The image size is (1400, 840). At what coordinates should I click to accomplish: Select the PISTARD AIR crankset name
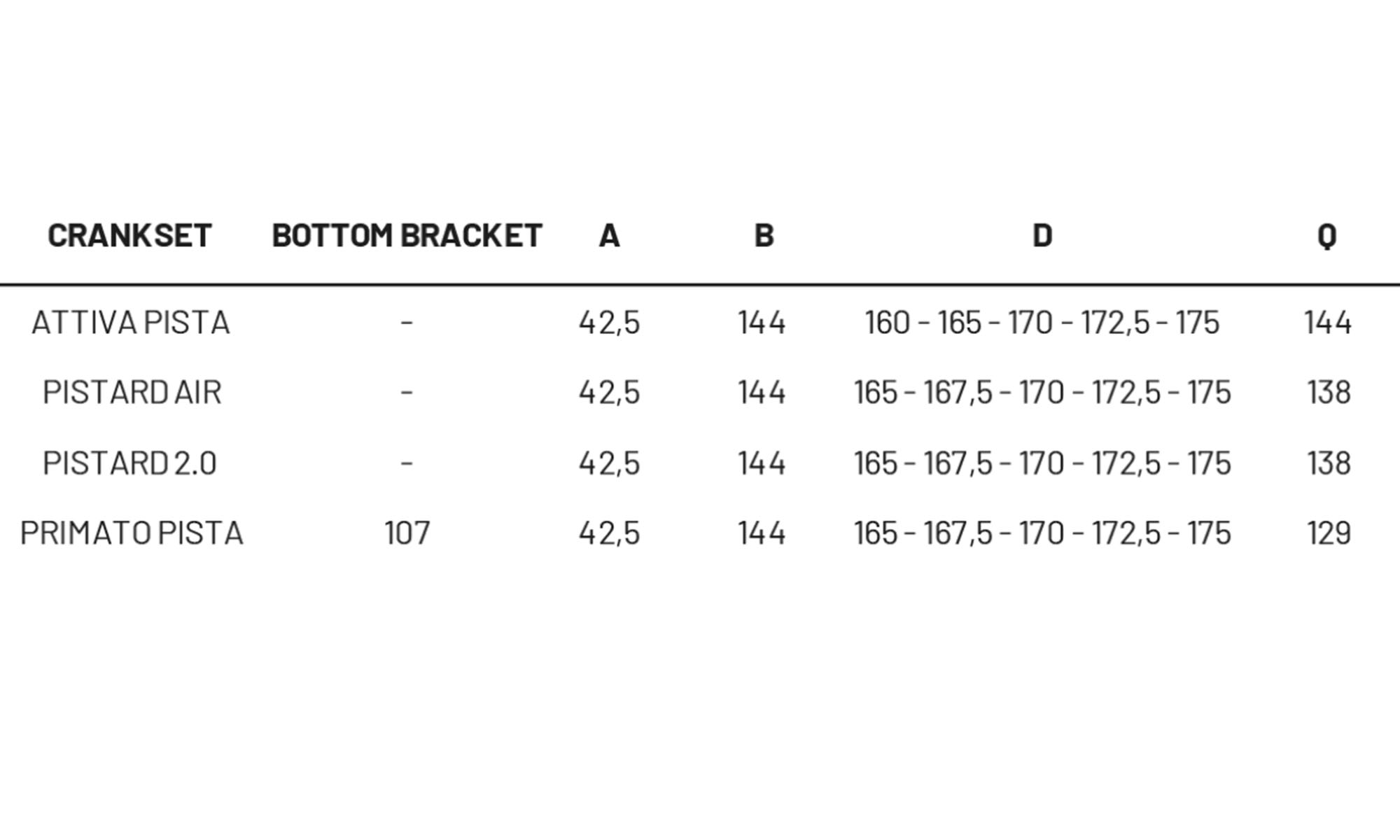coord(132,392)
